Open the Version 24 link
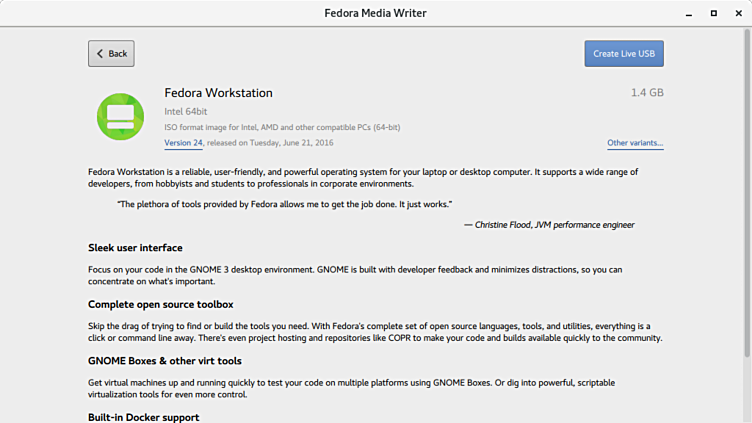This screenshot has width=752, height=423. click(184, 143)
